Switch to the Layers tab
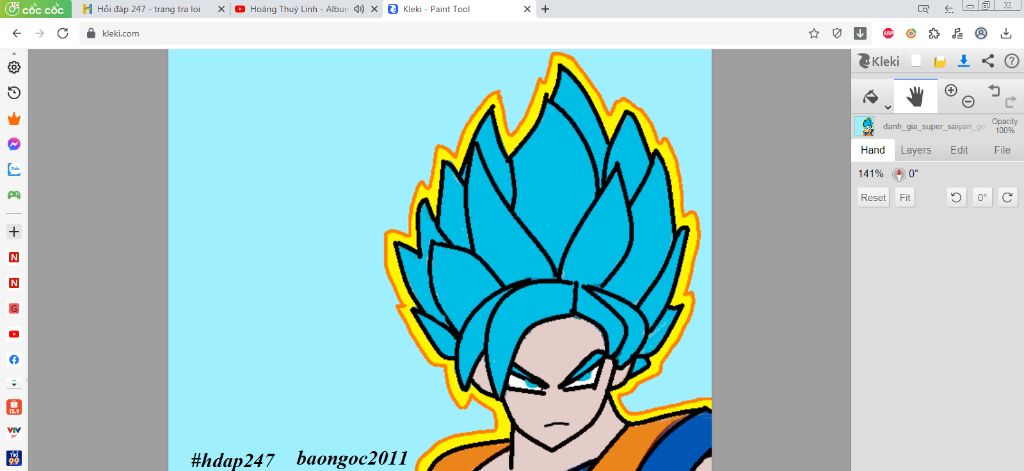This screenshot has width=1024, height=471. click(916, 150)
